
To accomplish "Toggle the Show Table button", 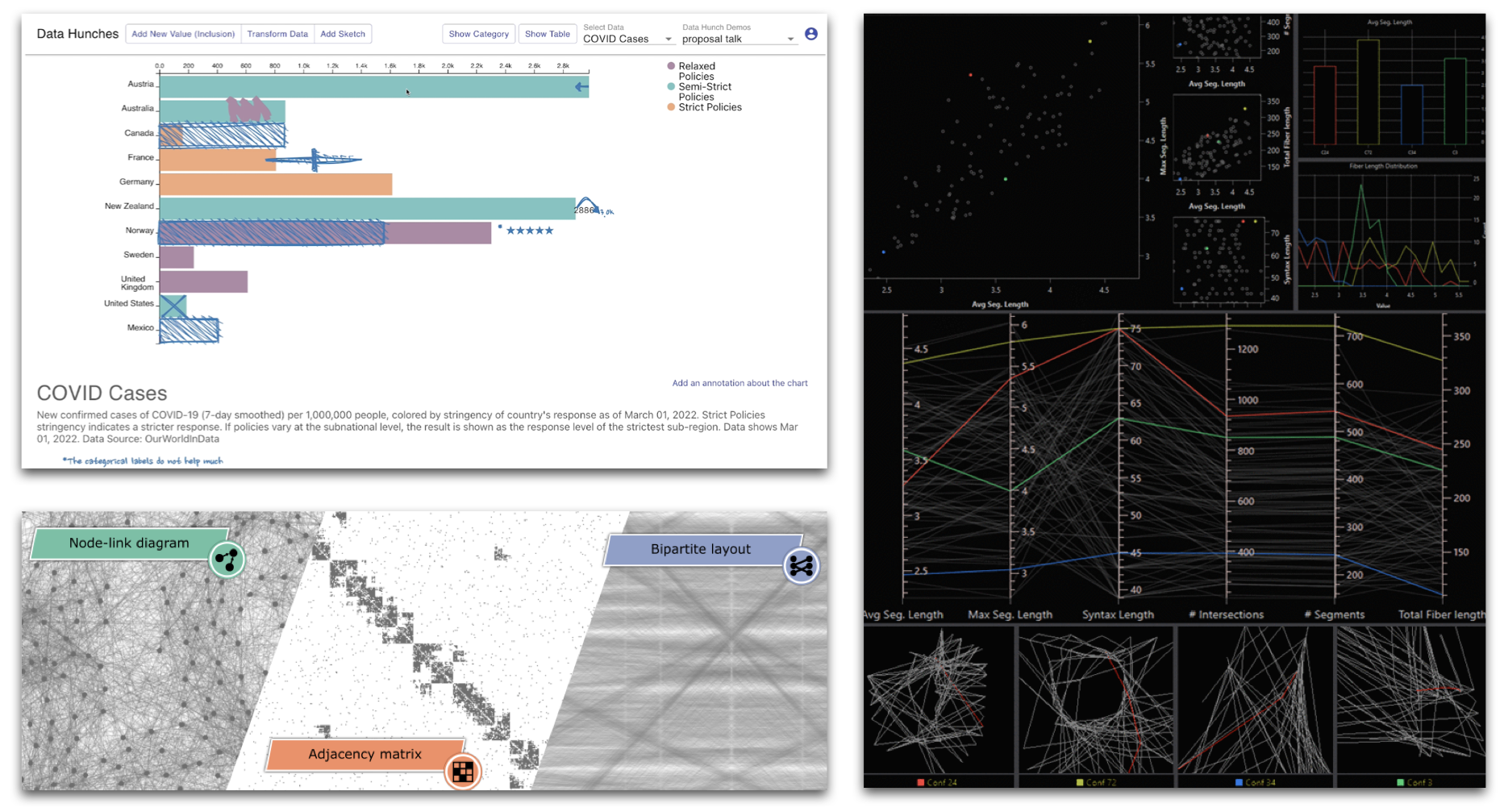I will pyautogui.click(x=547, y=34).
